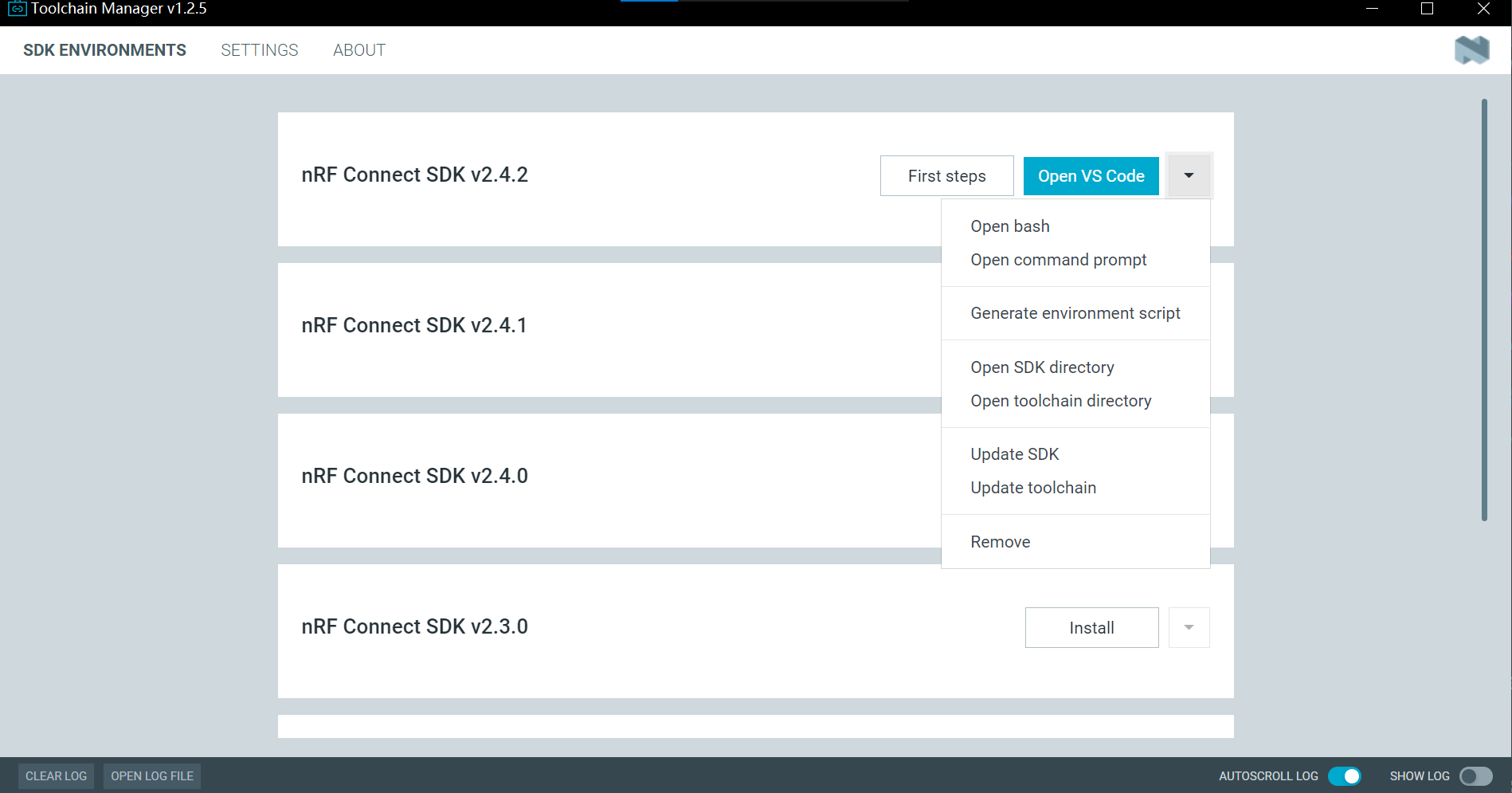Open the About tab
This screenshot has height=793, width=1512.
click(359, 50)
